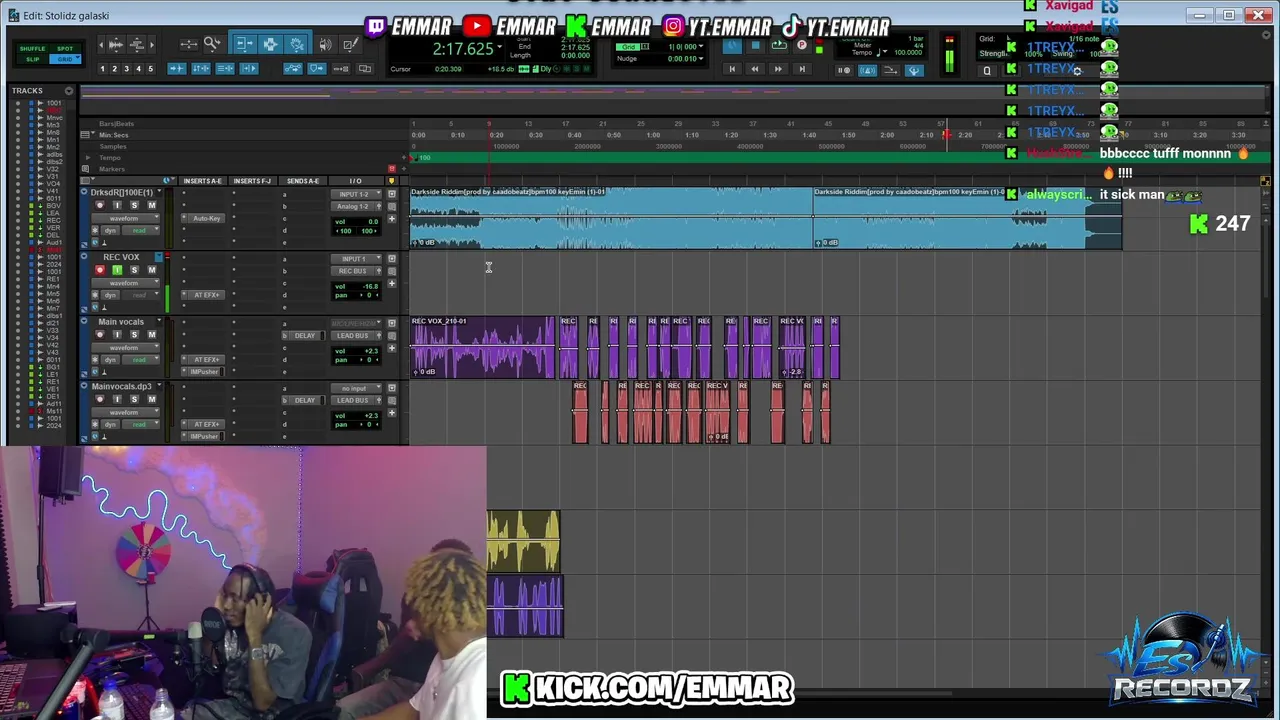1280x720 pixels.
Task: Toggle Automation Follows Edit button
Action: 293,69
